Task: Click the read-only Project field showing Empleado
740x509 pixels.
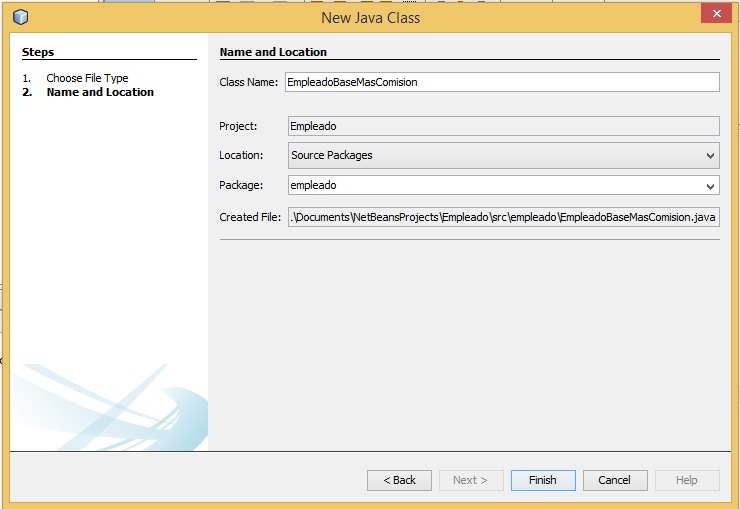Action: pyautogui.click(x=501, y=126)
